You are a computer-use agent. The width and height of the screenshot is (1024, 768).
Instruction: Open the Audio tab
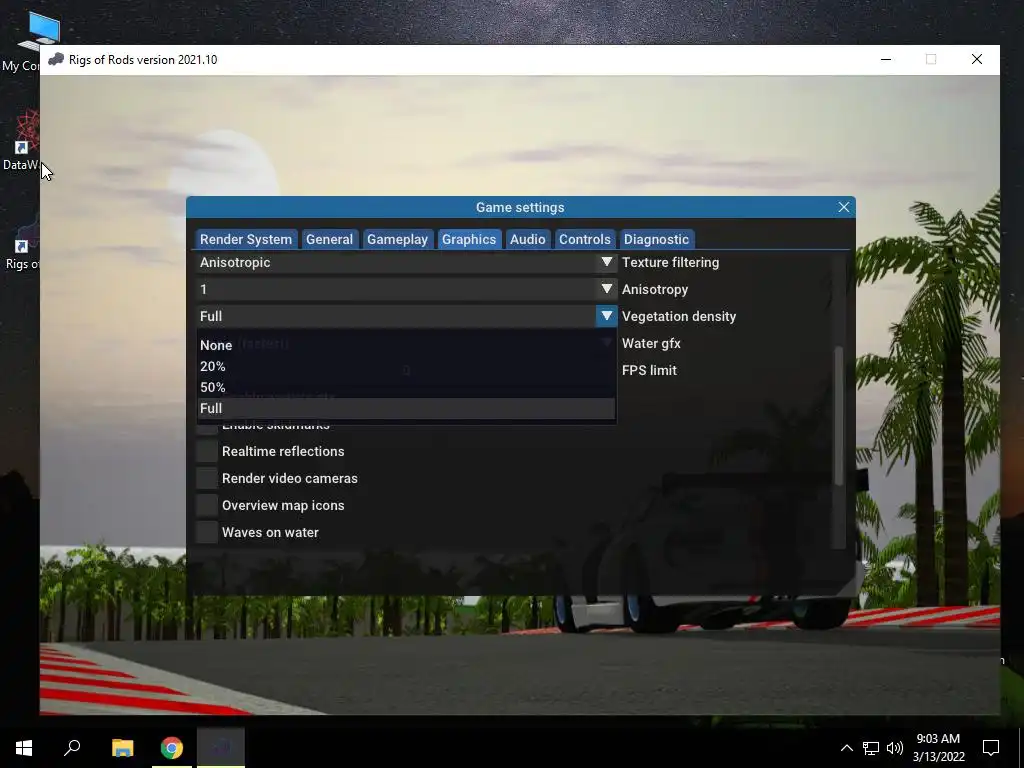pyautogui.click(x=528, y=239)
